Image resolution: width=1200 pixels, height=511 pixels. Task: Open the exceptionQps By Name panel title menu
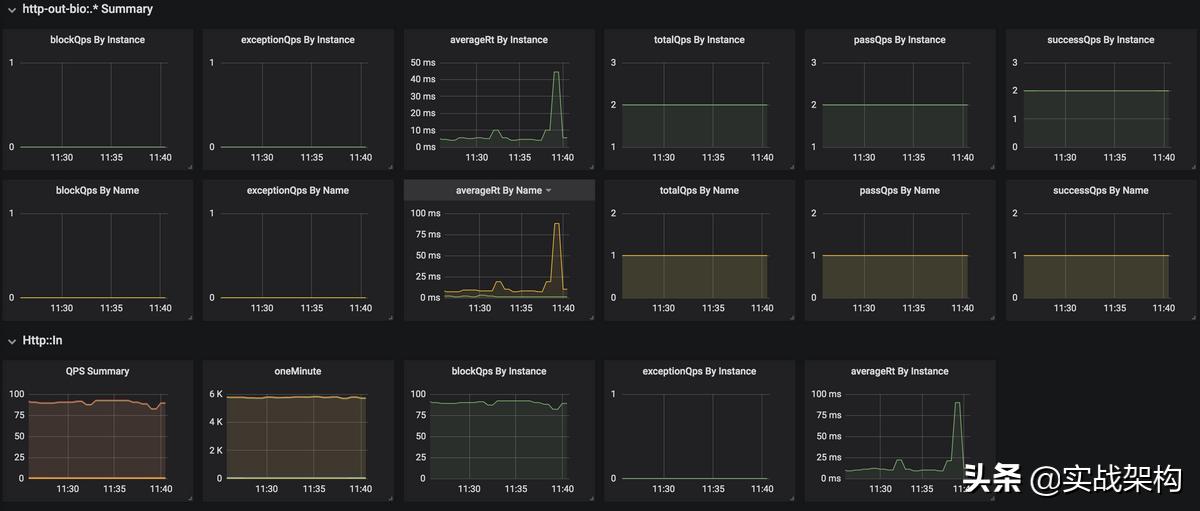click(x=297, y=191)
